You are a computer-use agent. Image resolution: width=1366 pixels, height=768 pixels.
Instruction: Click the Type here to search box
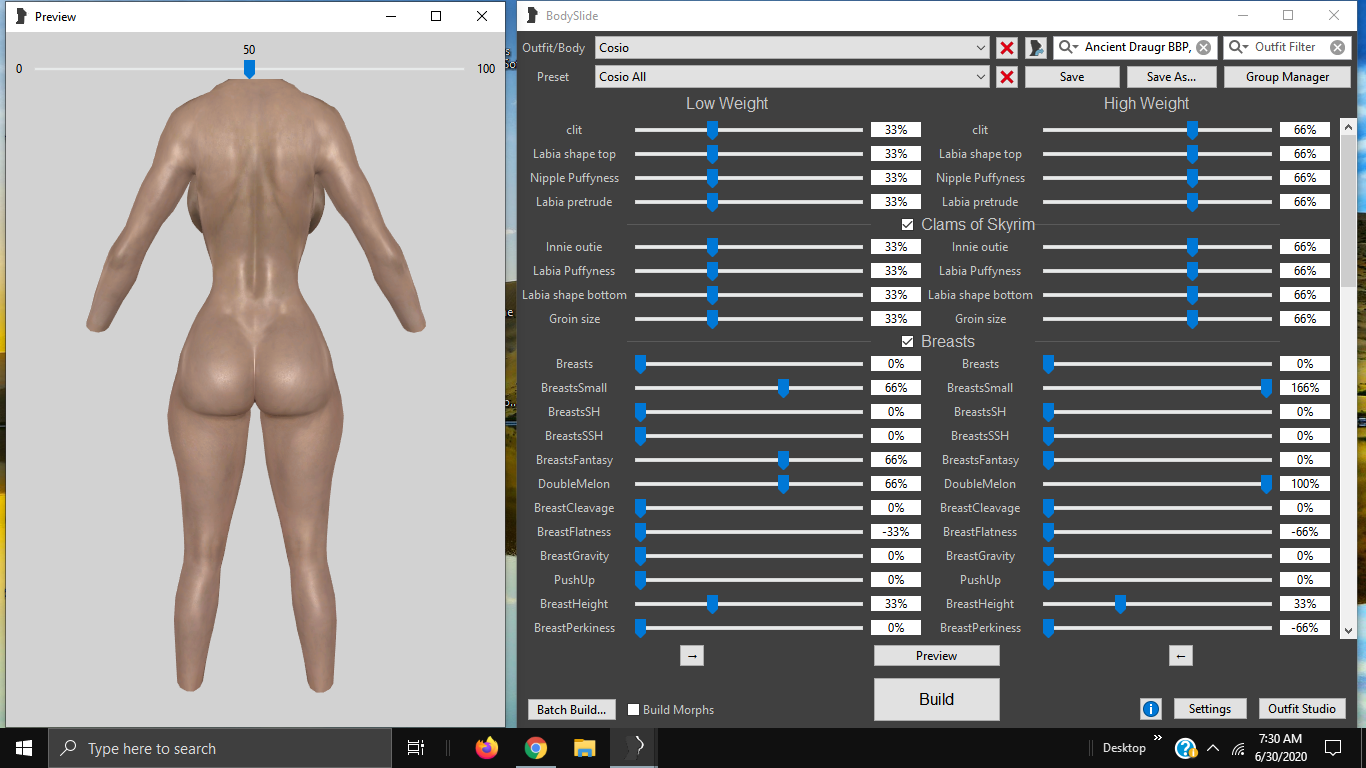220,748
